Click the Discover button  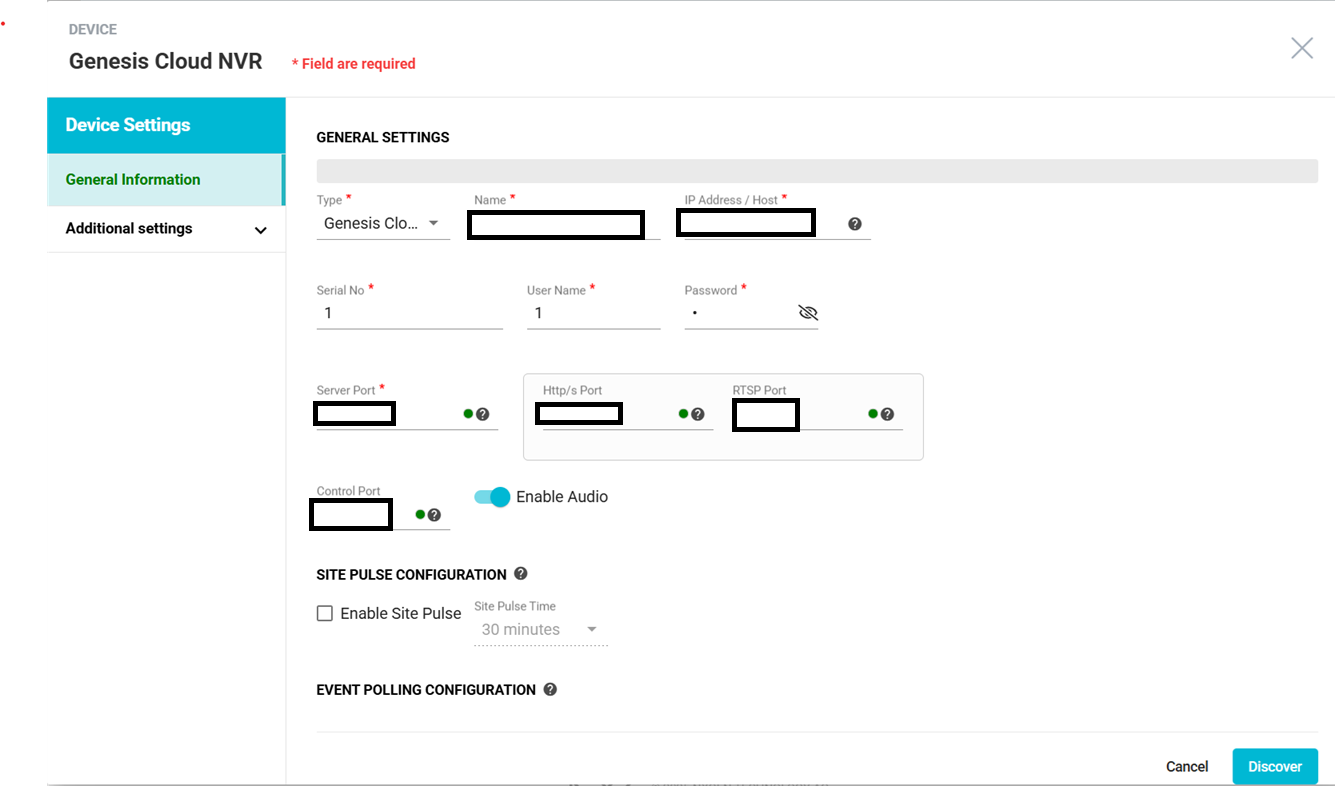click(1275, 766)
